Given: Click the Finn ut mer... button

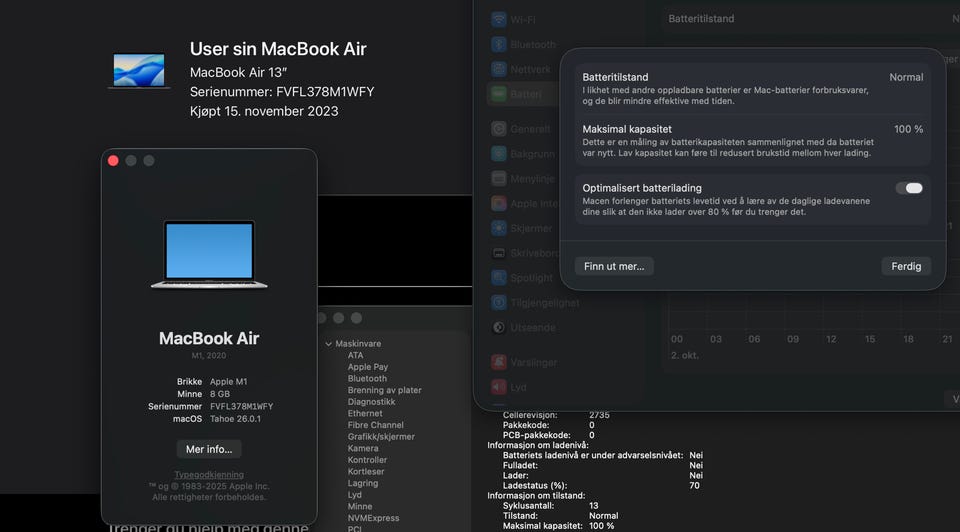Looking at the screenshot, I should 613,266.
